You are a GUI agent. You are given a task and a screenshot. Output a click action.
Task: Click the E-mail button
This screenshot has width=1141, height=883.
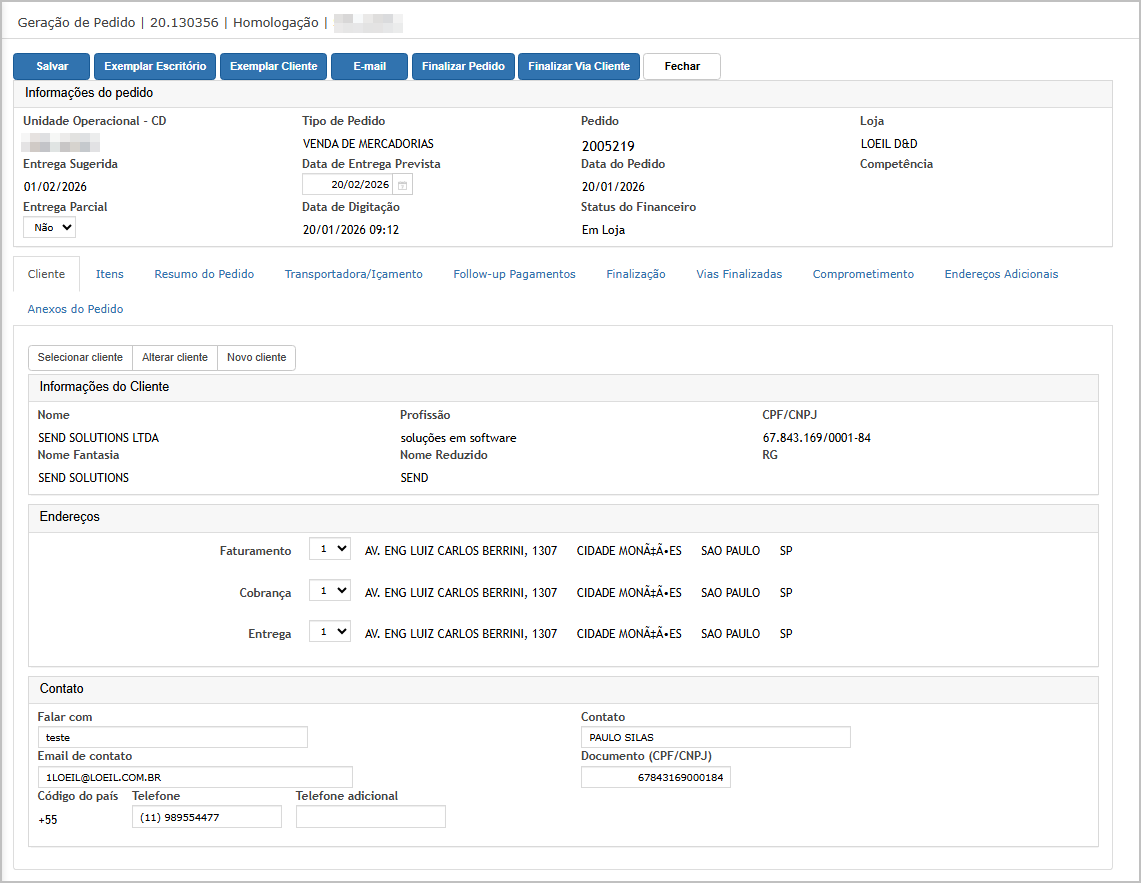click(x=369, y=66)
